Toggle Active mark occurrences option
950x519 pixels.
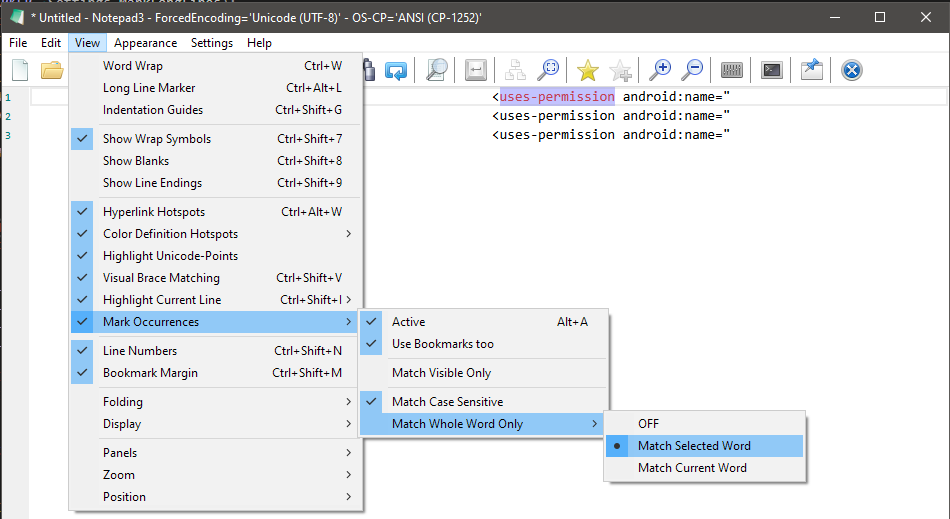point(483,322)
